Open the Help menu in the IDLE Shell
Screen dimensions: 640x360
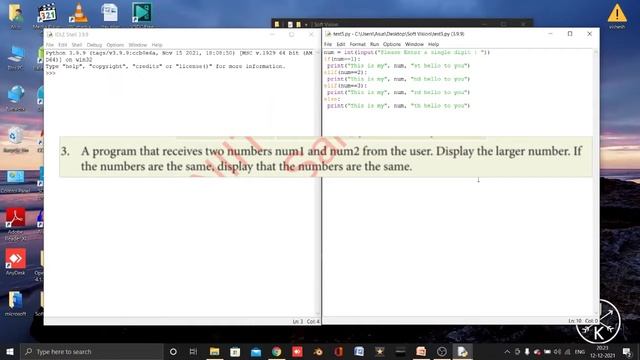point(157,45)
